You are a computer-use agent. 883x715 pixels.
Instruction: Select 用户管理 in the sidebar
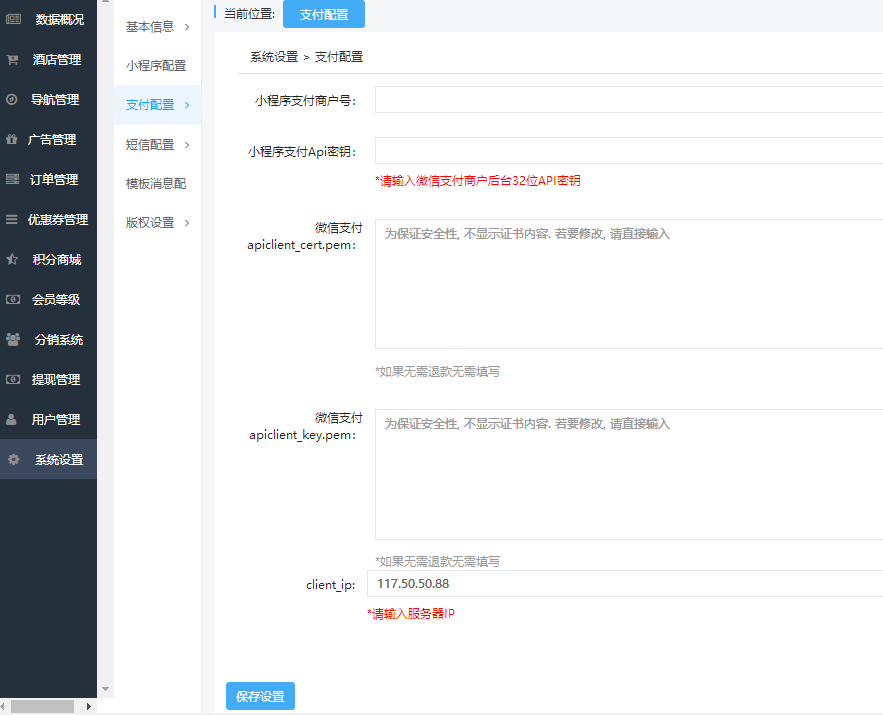click(x=56, y=419)
